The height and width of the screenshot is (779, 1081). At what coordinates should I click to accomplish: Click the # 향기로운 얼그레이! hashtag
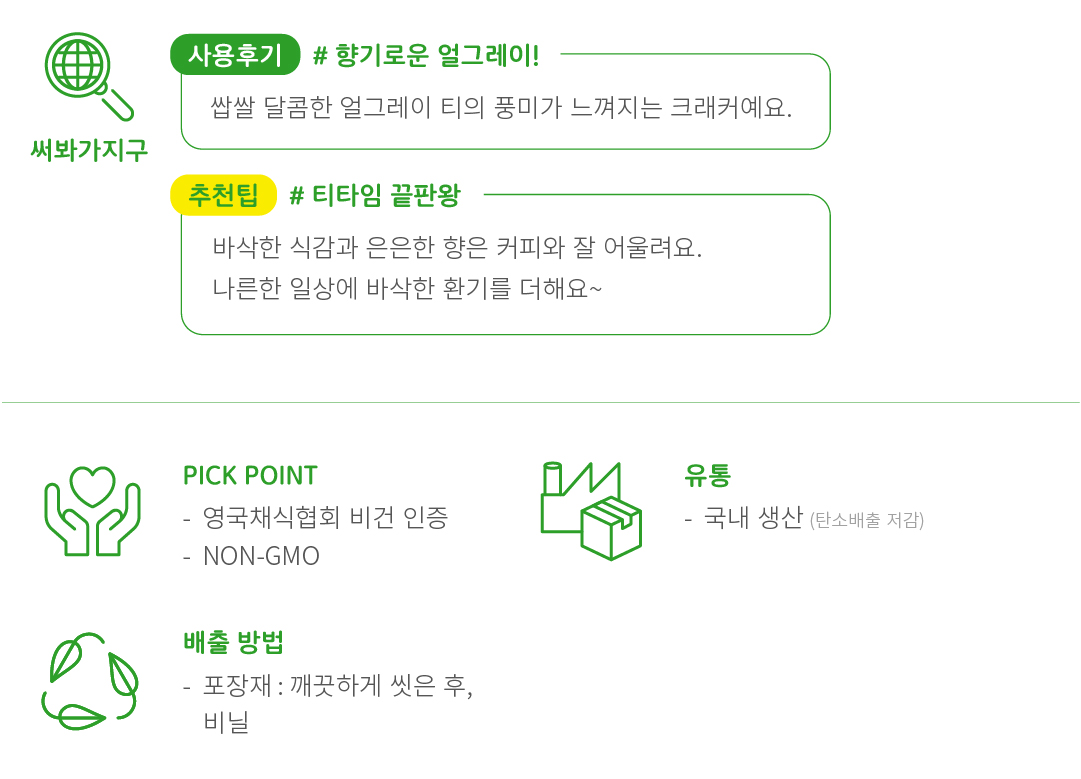point(426,56)
